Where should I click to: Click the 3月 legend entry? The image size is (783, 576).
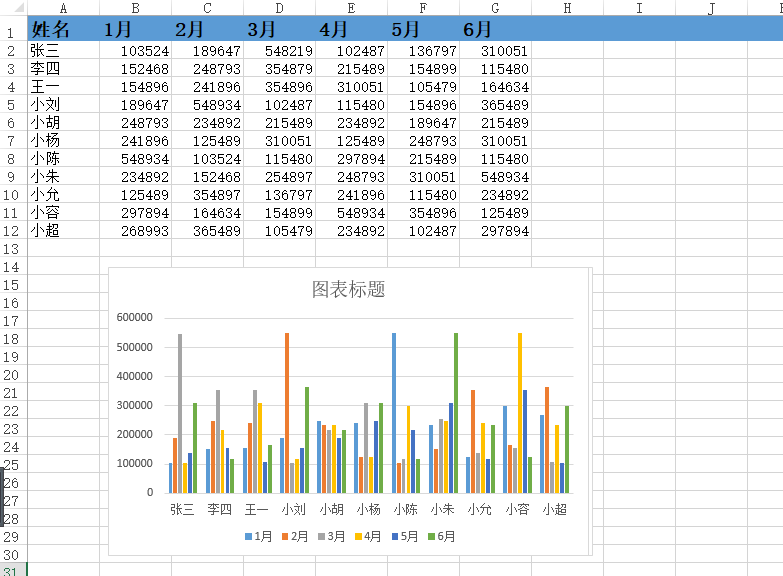point(332,537)
